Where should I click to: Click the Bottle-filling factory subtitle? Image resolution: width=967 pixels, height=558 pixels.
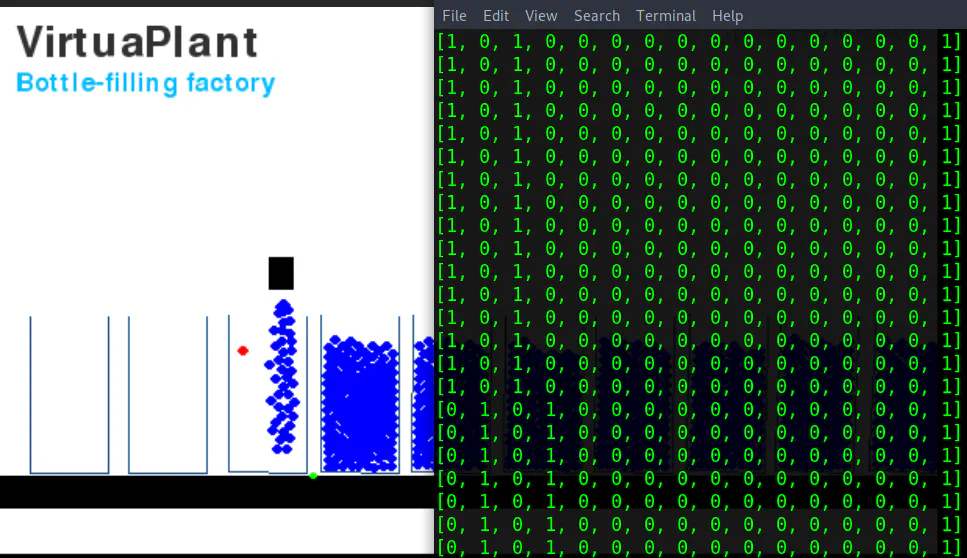[146, 83]
